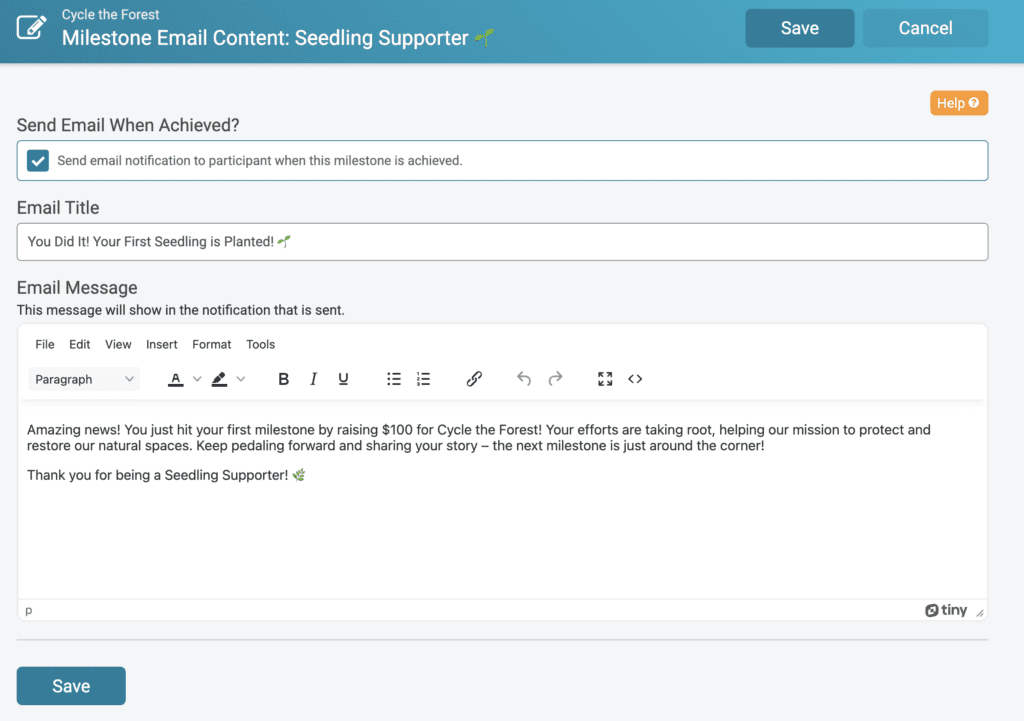Switch editor to fullscreen mode
The image size is (1024, 721).
click(605, 379)
